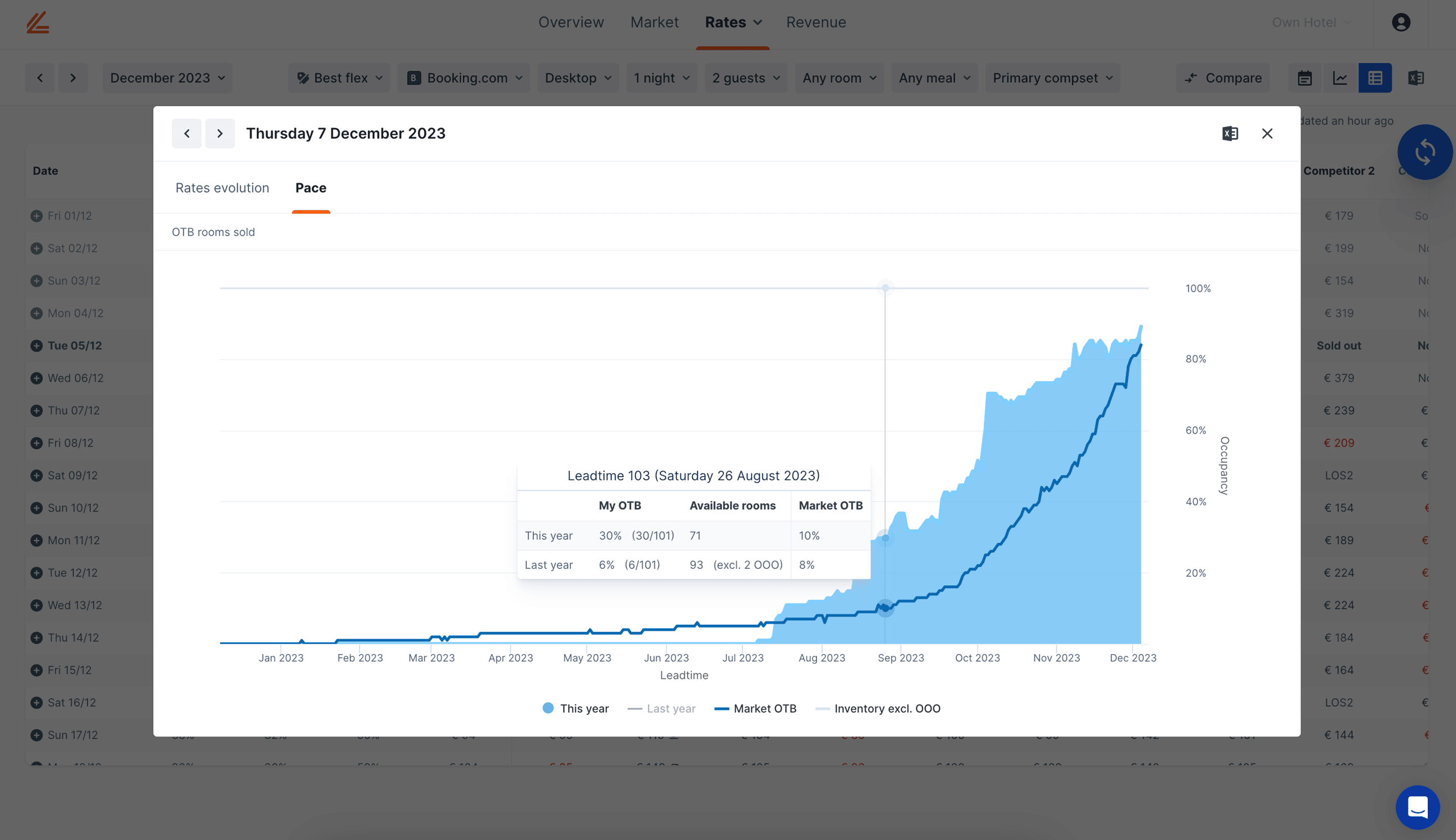The width and height of the screenshot is (1456, 840).
Task: Toggle 'This year' series in legend
Action: point(575,708)
